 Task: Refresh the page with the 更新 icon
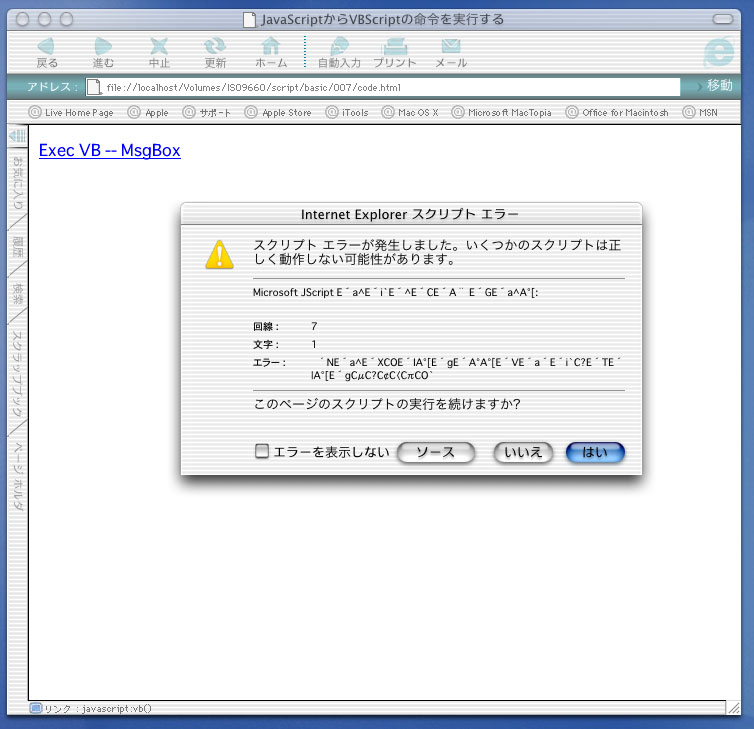tap(215, 52)
